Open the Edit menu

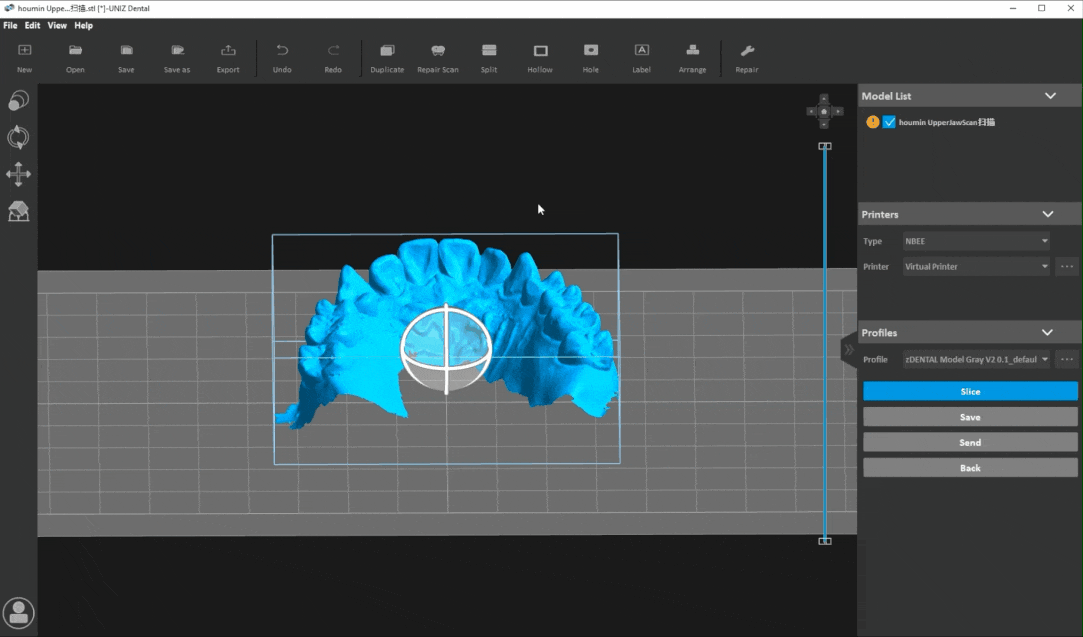click(x=33, y=25)
